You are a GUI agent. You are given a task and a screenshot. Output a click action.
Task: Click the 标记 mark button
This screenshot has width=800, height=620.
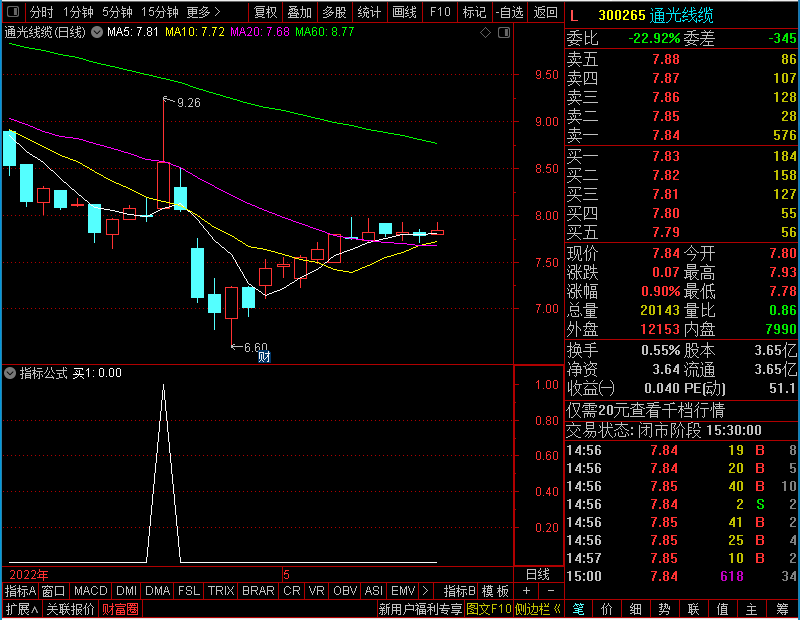tap(474, 12)
